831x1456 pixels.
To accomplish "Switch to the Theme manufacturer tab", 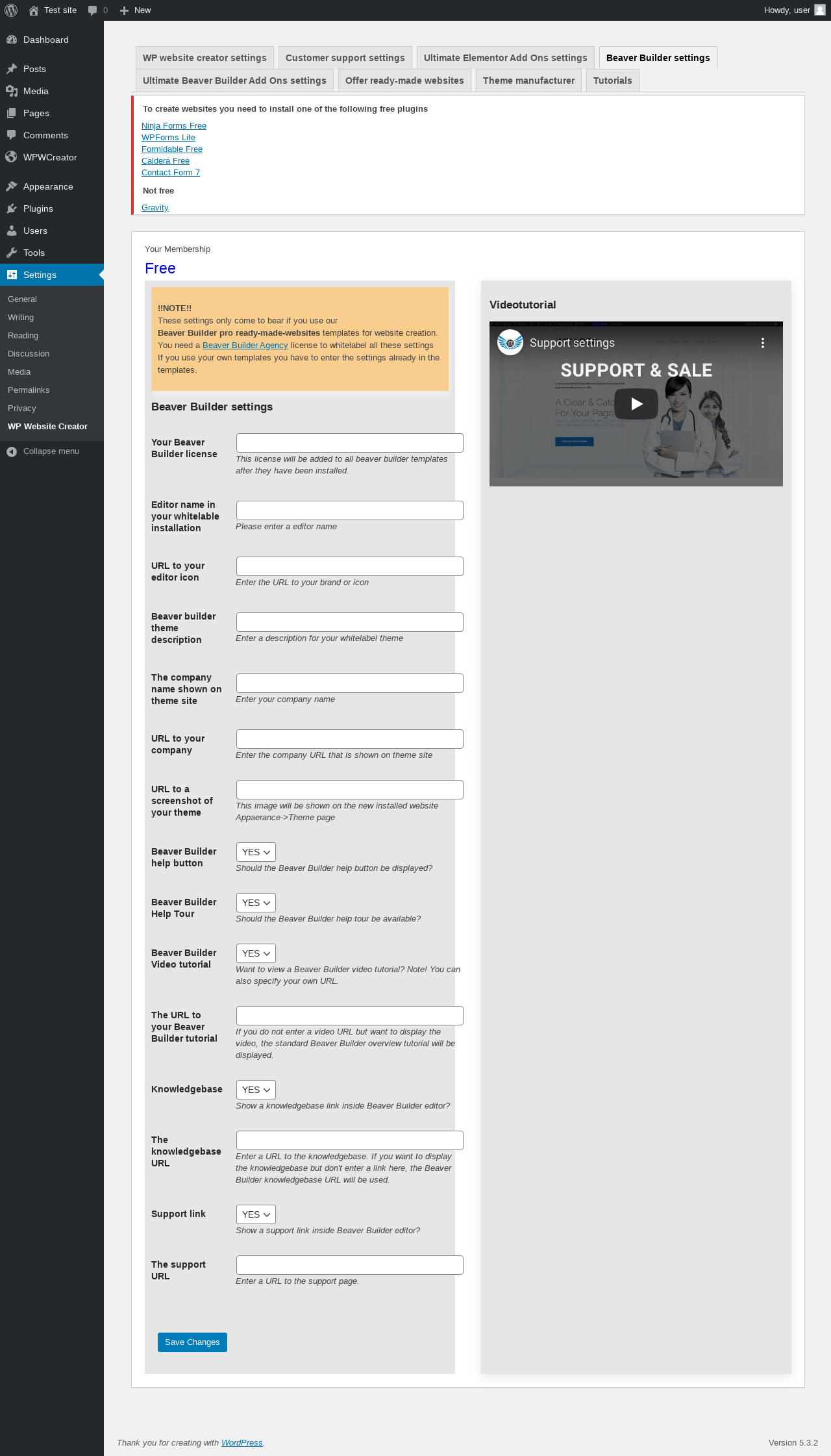I will point(528,81).
